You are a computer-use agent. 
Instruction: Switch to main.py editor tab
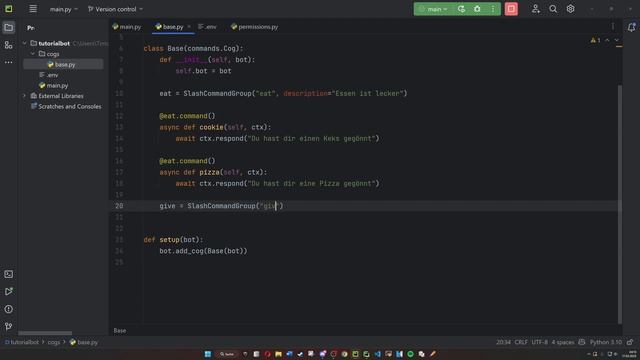tap(127, 27)
